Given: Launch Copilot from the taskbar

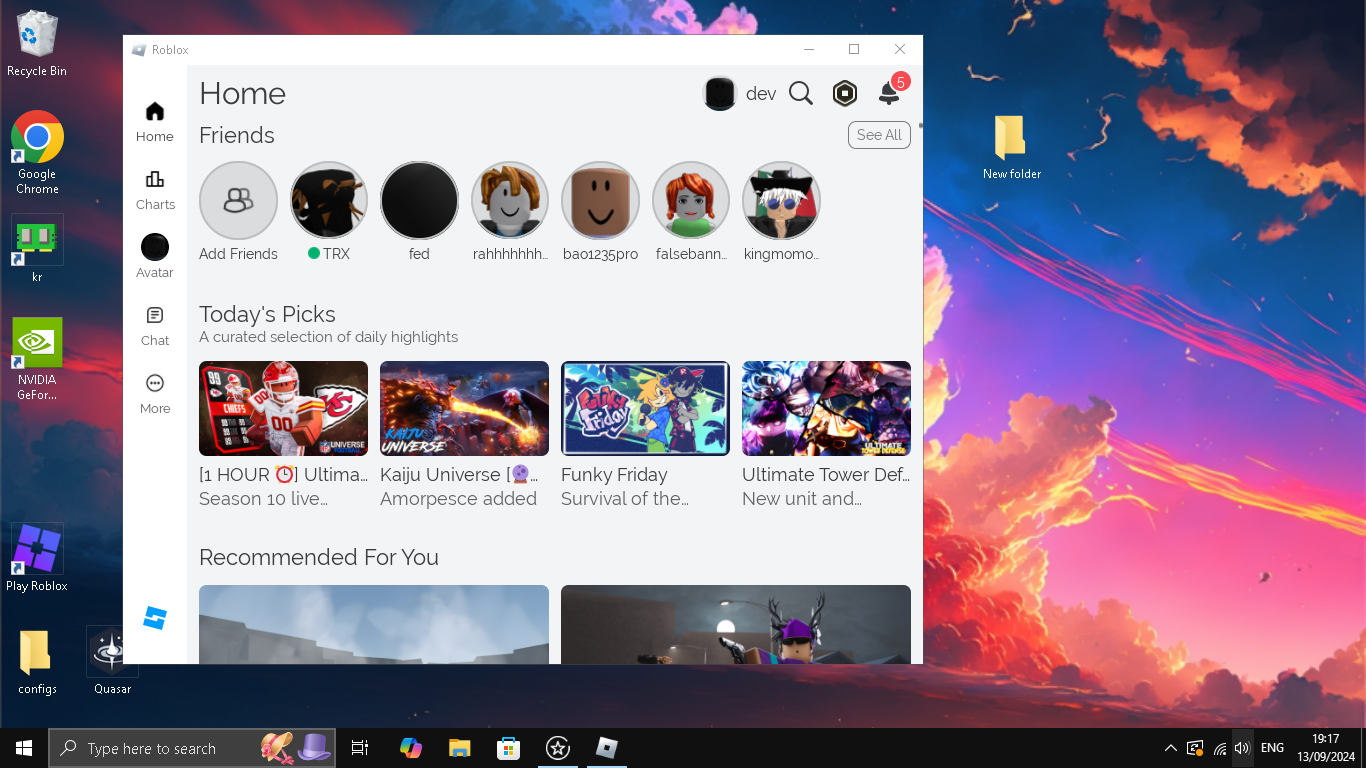Looking at the screenshot, I should tap(410, 748).
